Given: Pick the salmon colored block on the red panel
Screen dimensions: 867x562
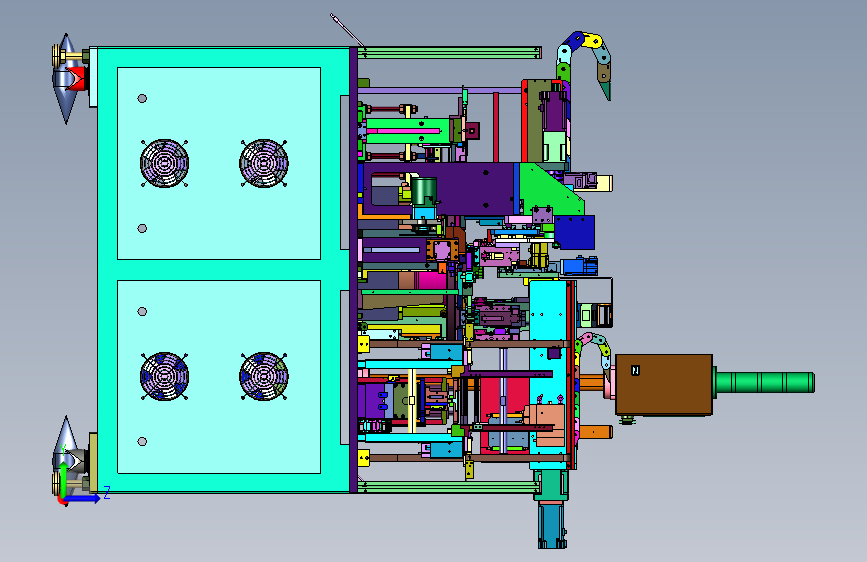Looking at the screenshot, I should tap(545, 425).
